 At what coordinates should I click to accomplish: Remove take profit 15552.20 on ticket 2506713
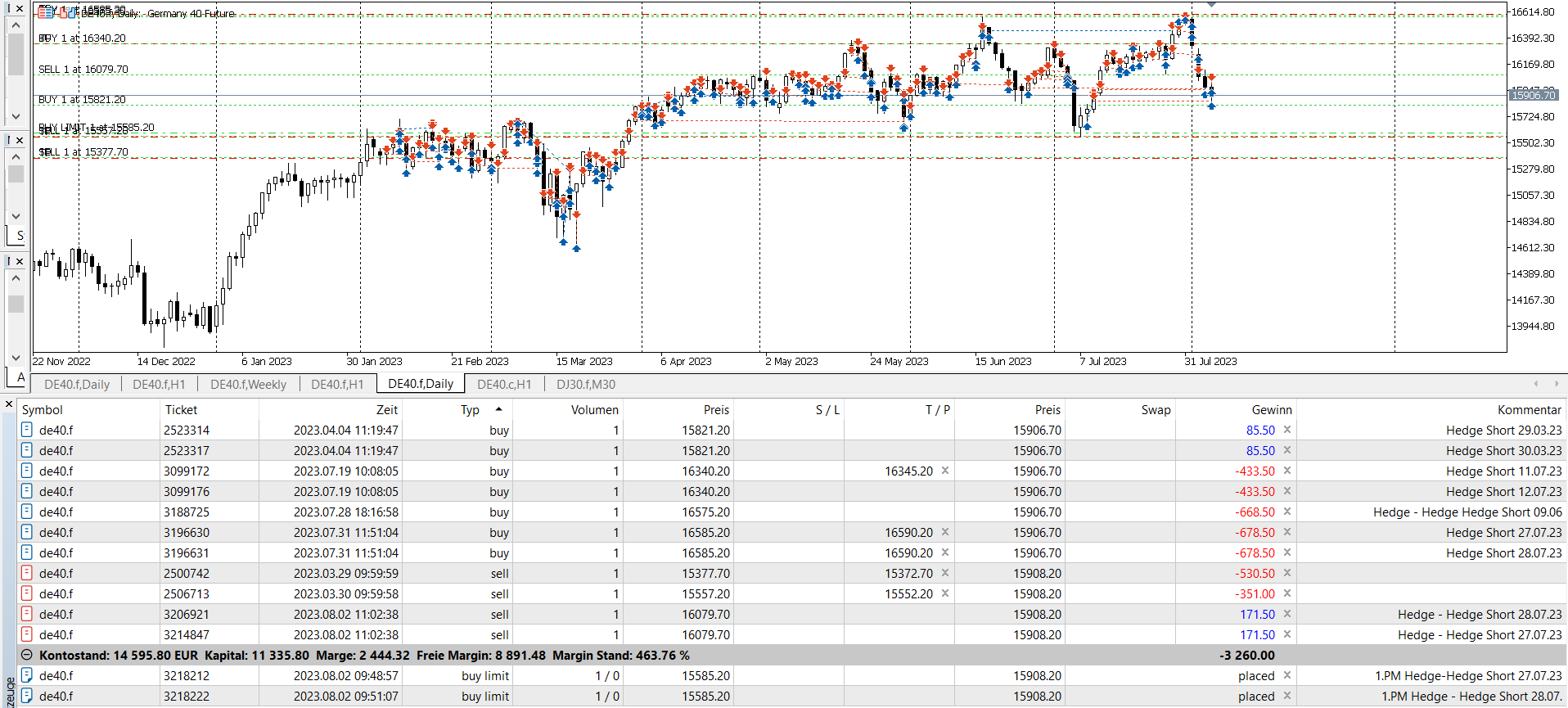click(x=944, y=593)
